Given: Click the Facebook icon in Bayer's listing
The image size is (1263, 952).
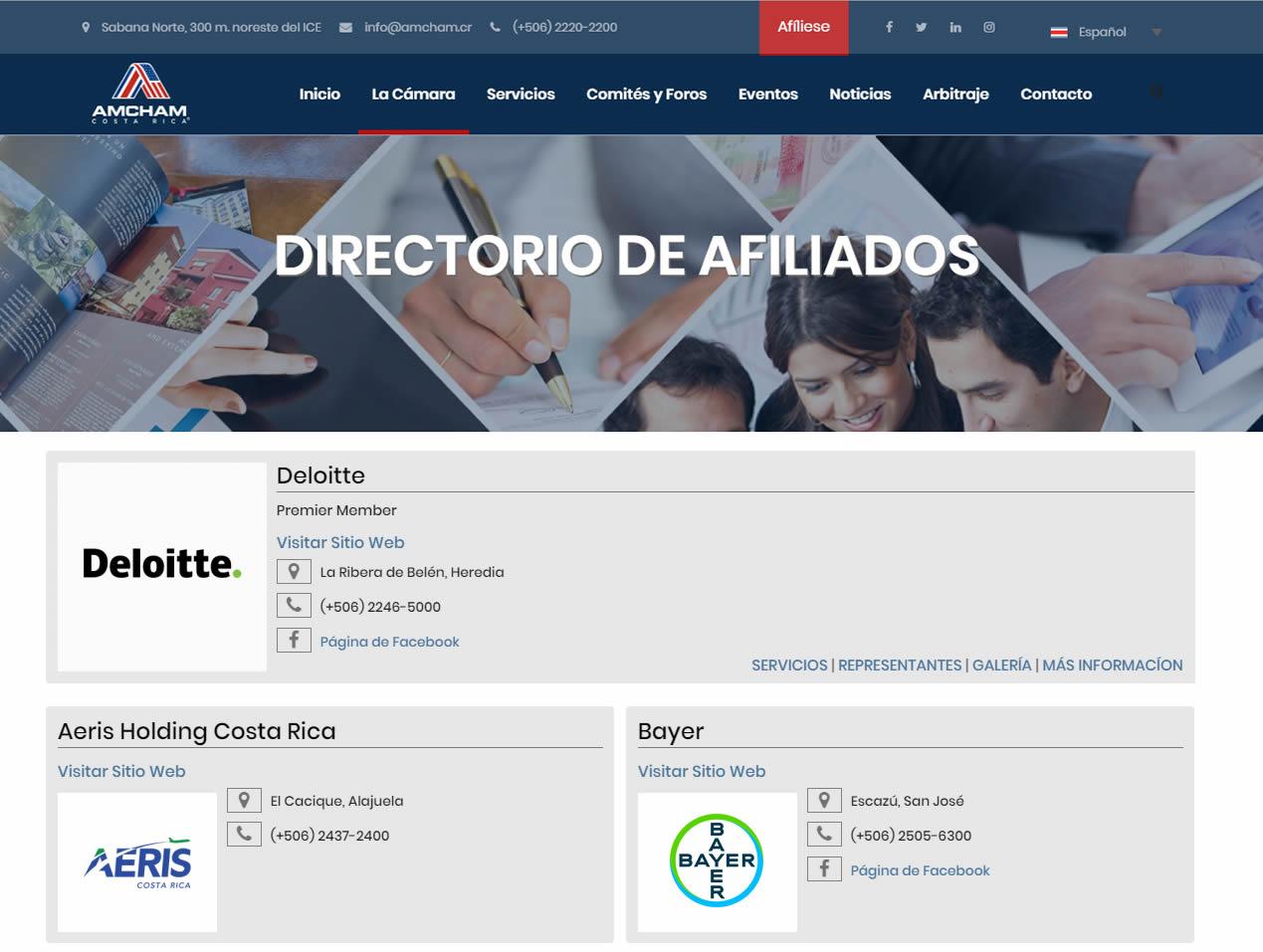Looking at the screenshot, I should coord(824,868).
